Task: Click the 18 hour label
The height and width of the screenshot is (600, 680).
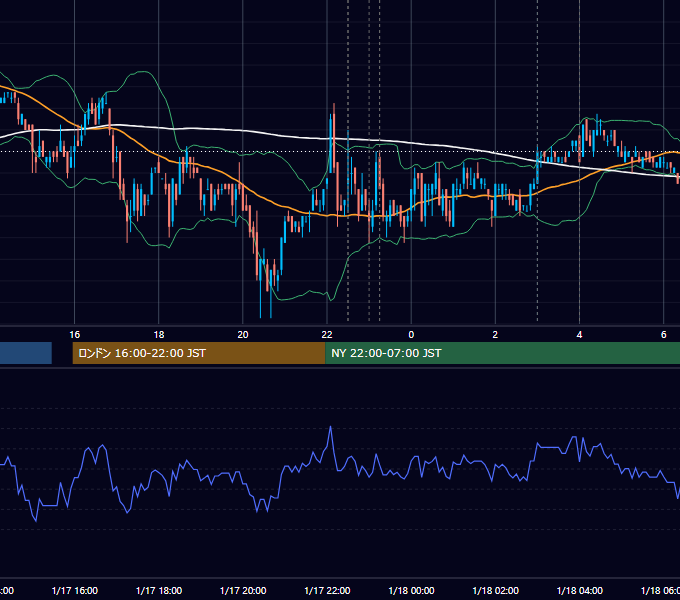Action: click(159, 334)
